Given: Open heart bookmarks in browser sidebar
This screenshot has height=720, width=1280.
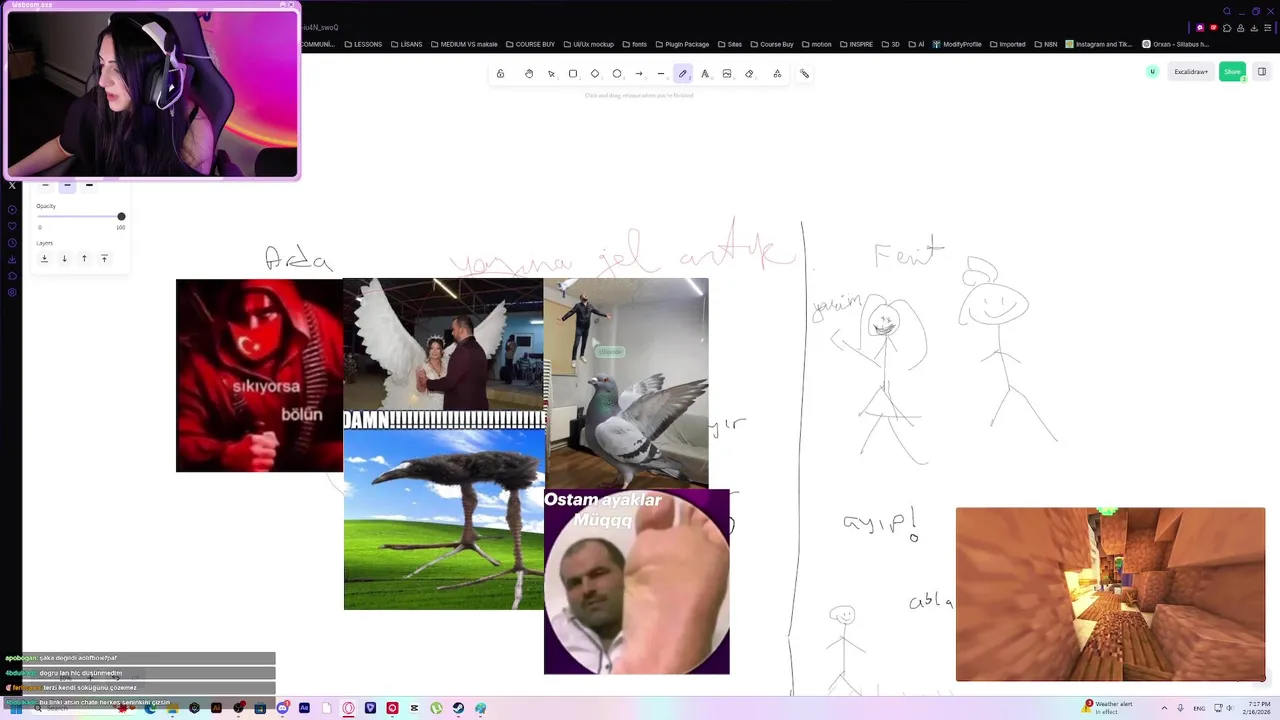Looking at the screenshot, I should pos(12,227).
